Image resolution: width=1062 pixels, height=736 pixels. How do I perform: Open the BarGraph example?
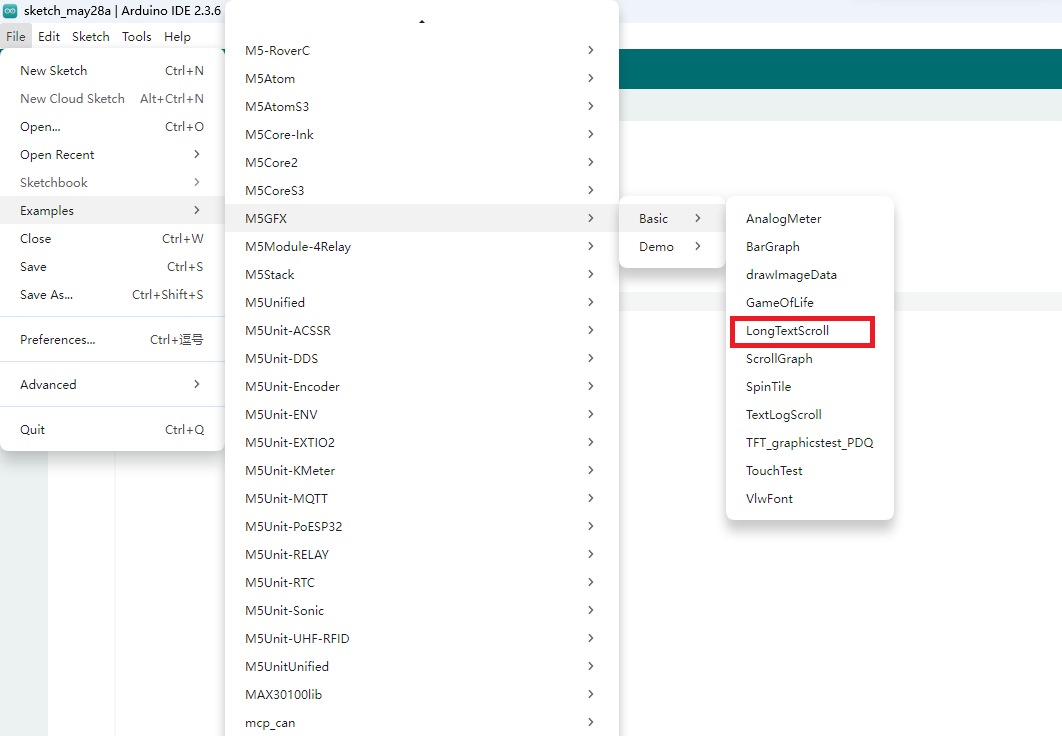809,246
